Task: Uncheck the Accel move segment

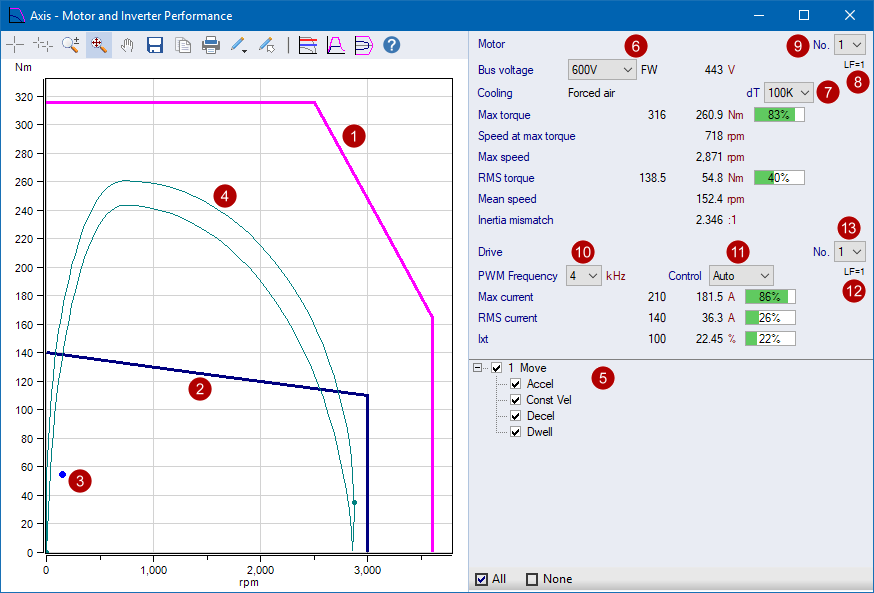Action: (515, 383)
